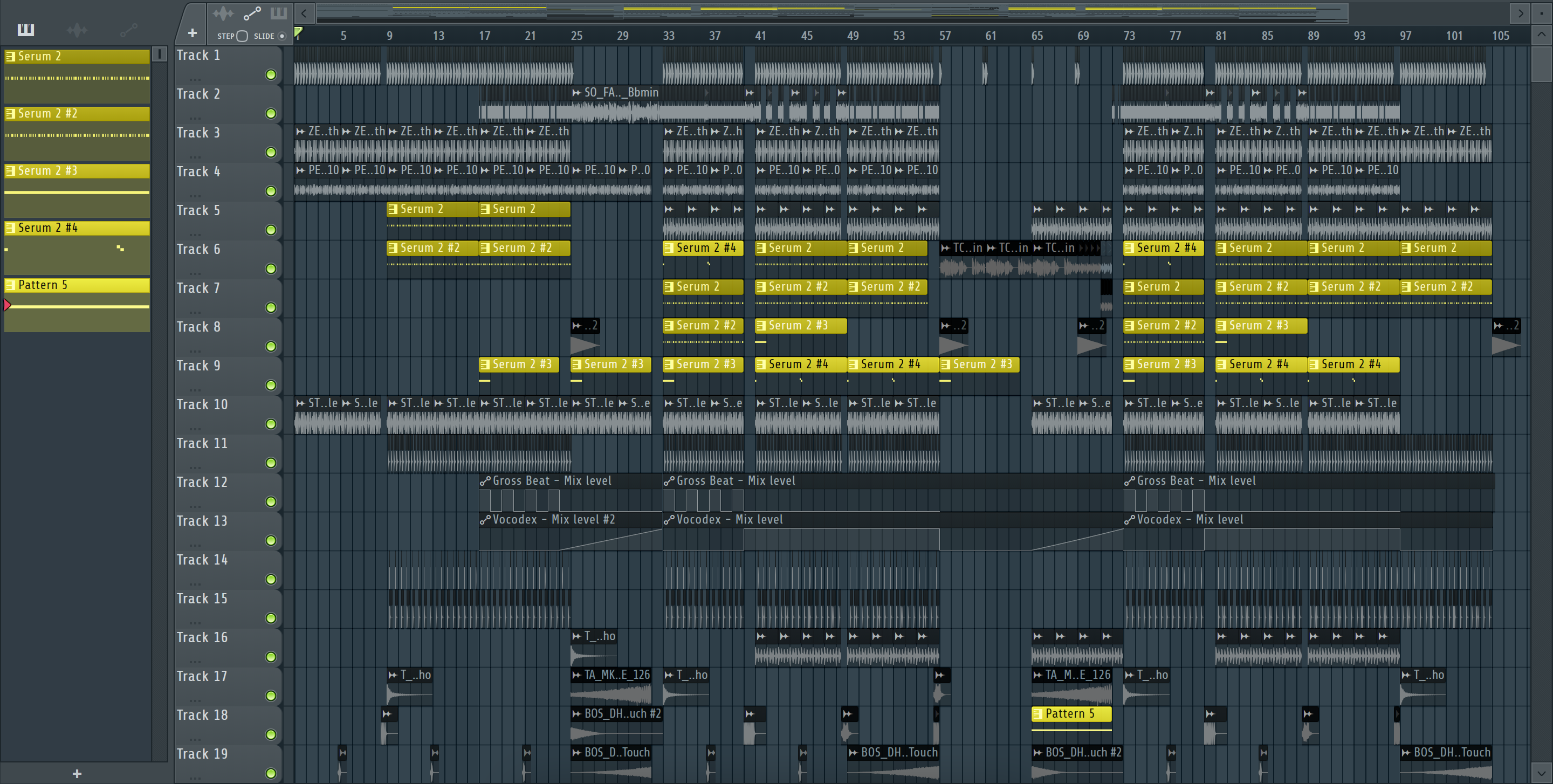Image resolution: width=1553 pixels, height=784 pixels.
Task: Enable the STEP editing toggle
Action: pos(242,36)
